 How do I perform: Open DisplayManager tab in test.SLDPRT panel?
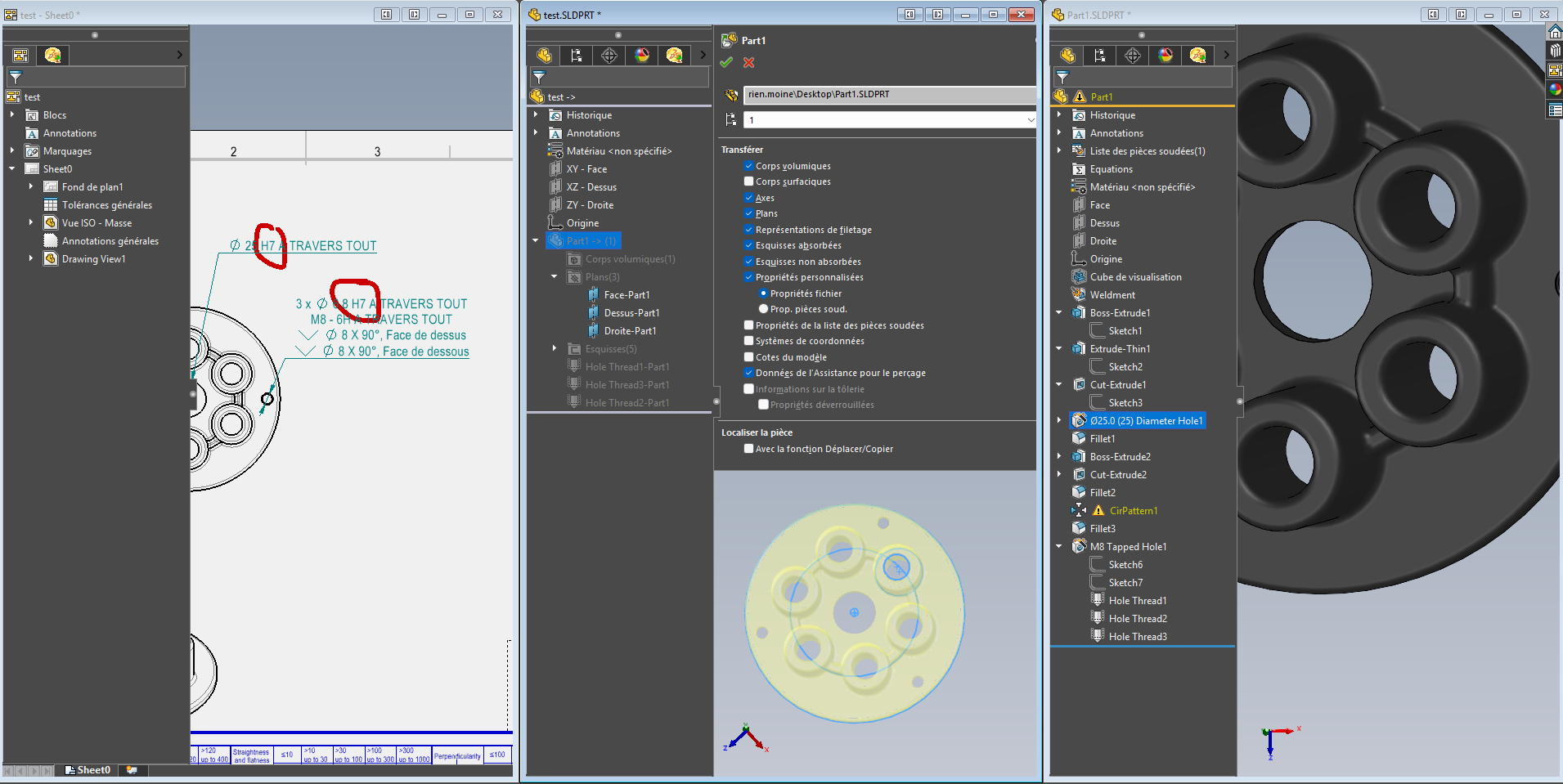click(642, 56)
